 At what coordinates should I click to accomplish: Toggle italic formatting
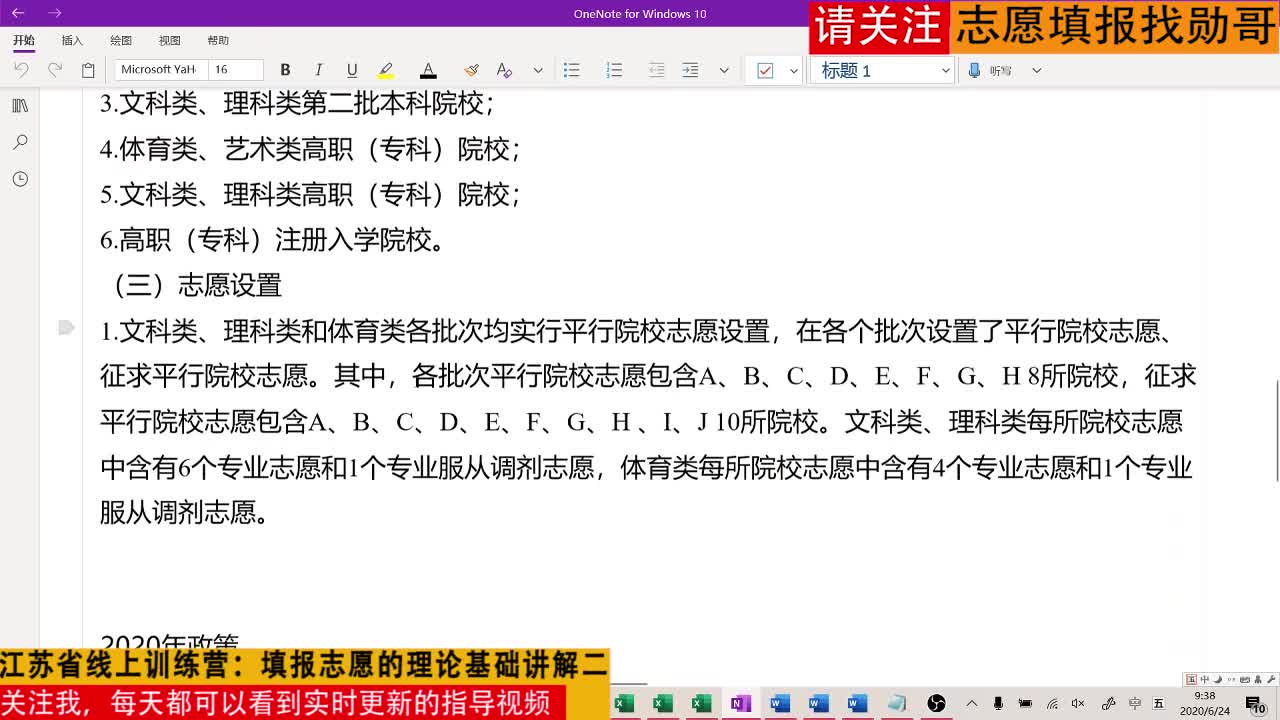point(318,70)
